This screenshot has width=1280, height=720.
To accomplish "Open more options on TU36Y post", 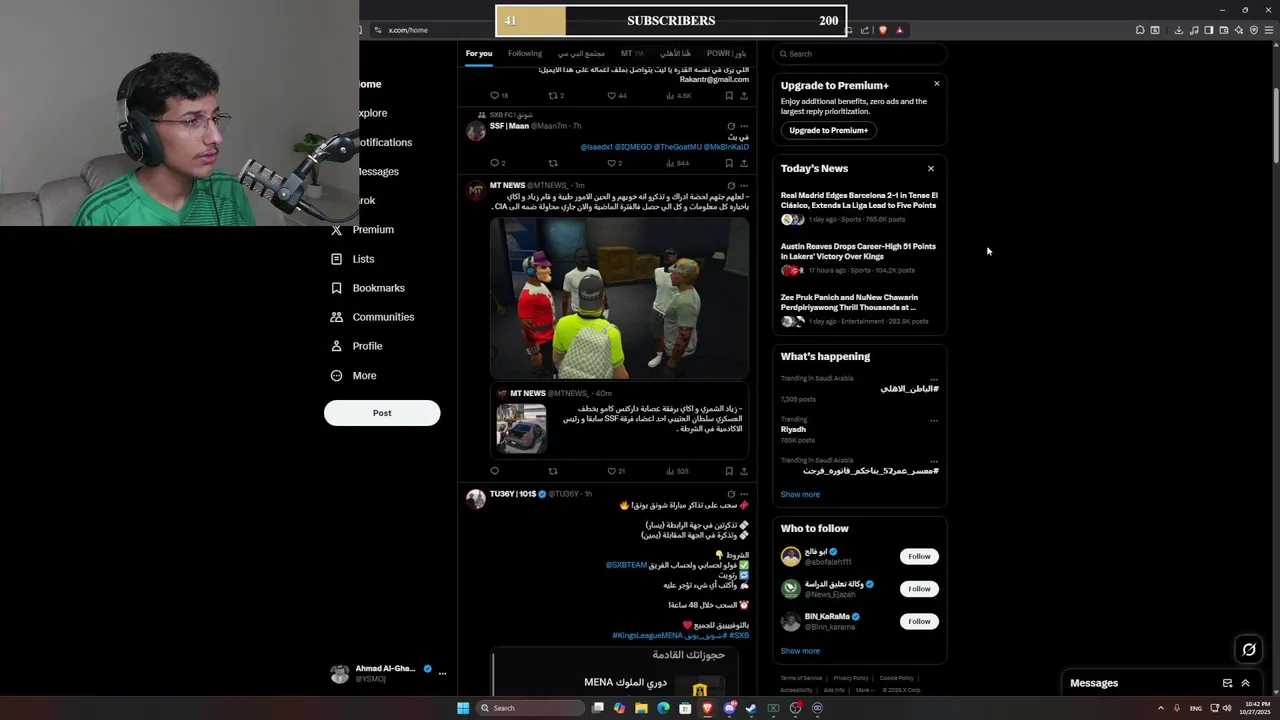I will click(x=744, y=494).
